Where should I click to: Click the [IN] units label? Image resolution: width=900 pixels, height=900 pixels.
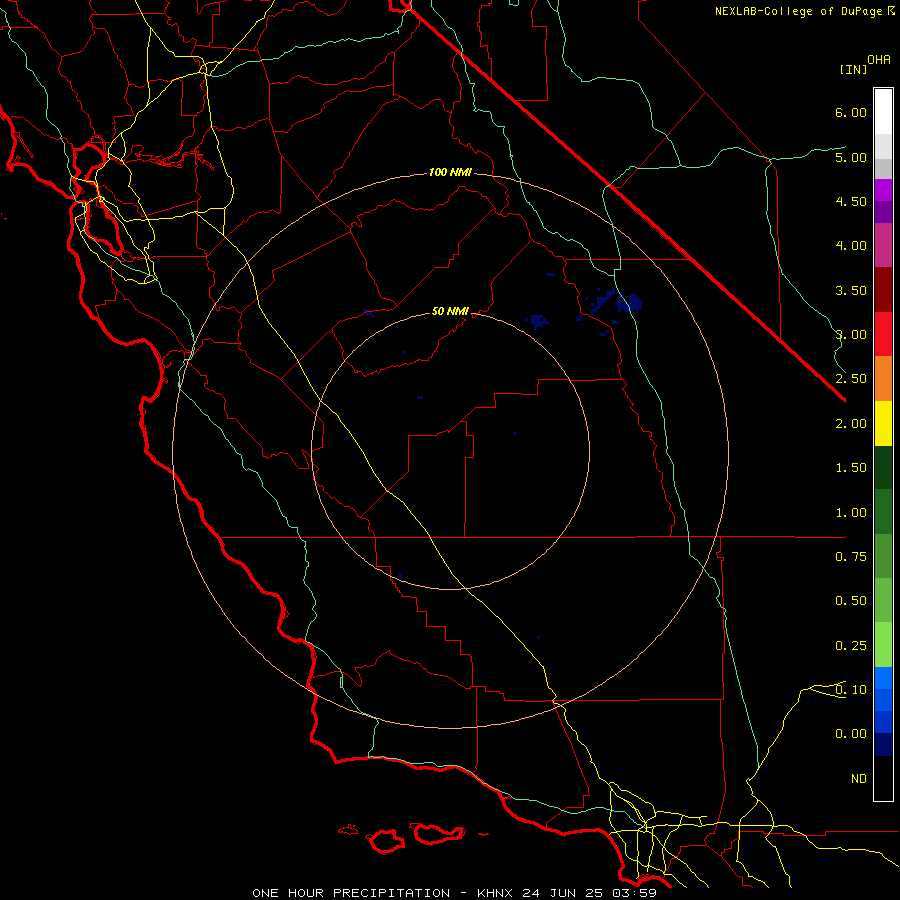(854, 69)
